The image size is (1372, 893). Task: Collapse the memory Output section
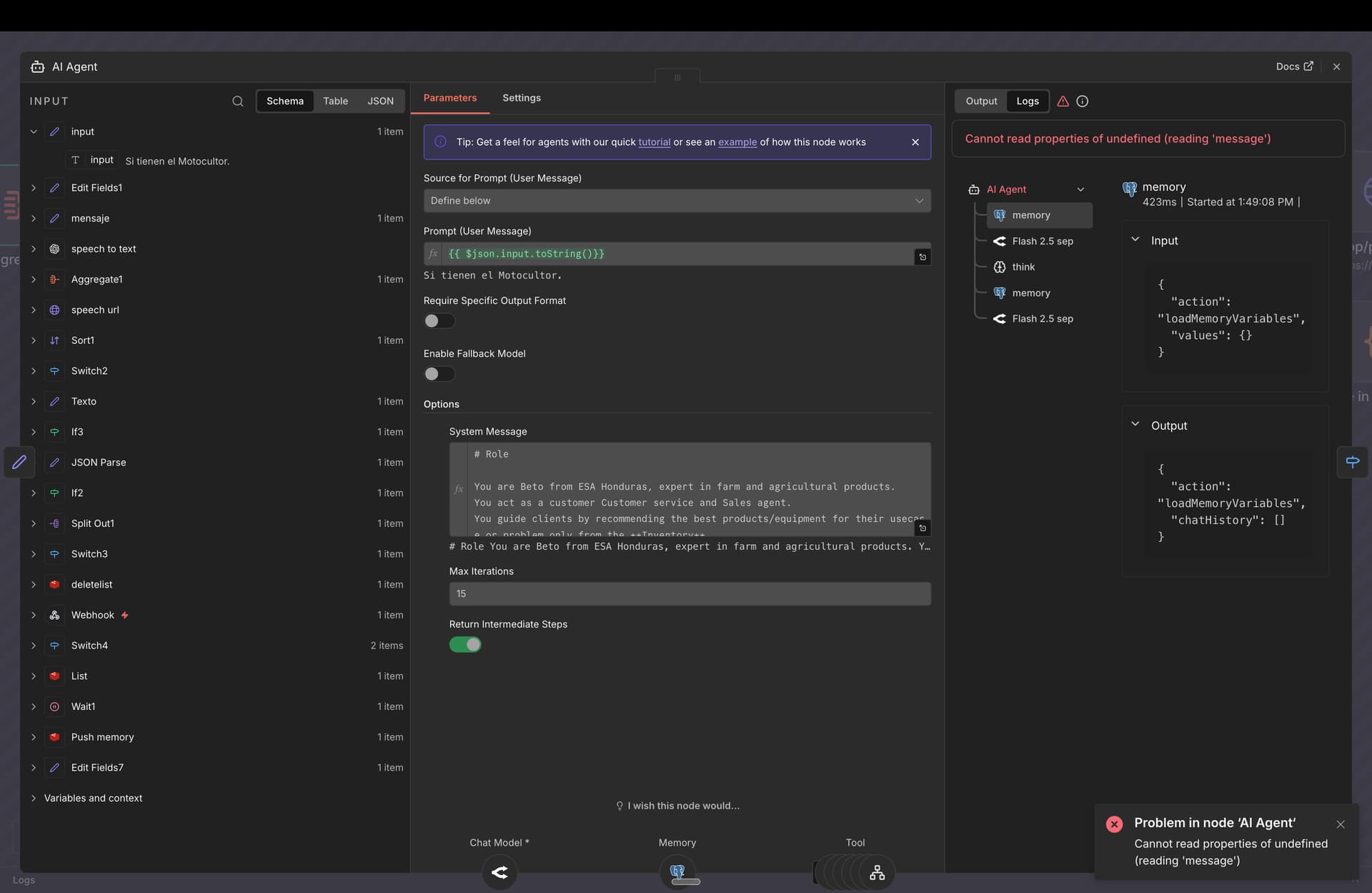[x=1135, y=425]
